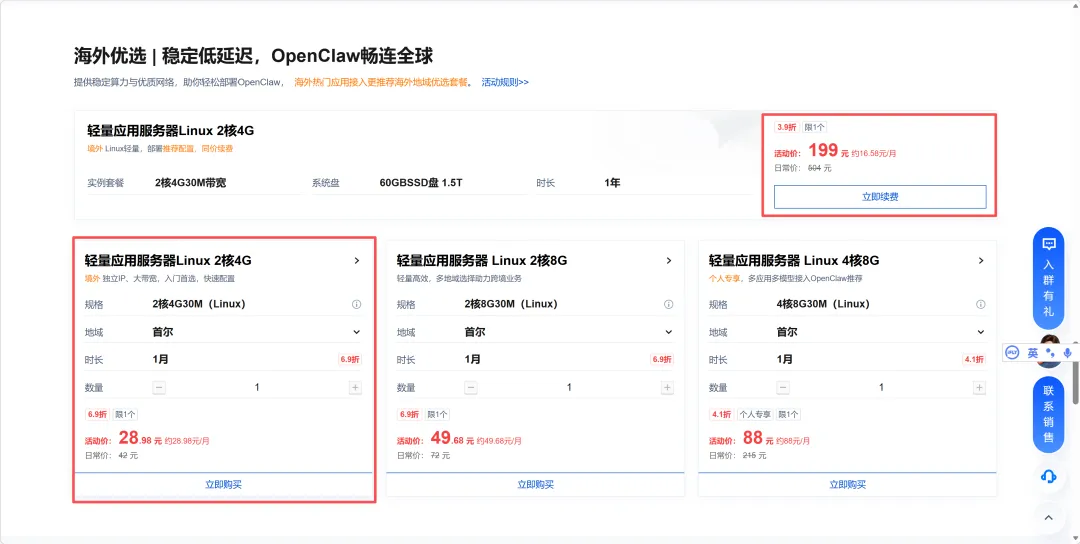This screenshot has width=1080, height=544.
Task: Click the 海外热门应用接入更推荐海外地域优选套餐 text
Action: [x=381, y=82]
